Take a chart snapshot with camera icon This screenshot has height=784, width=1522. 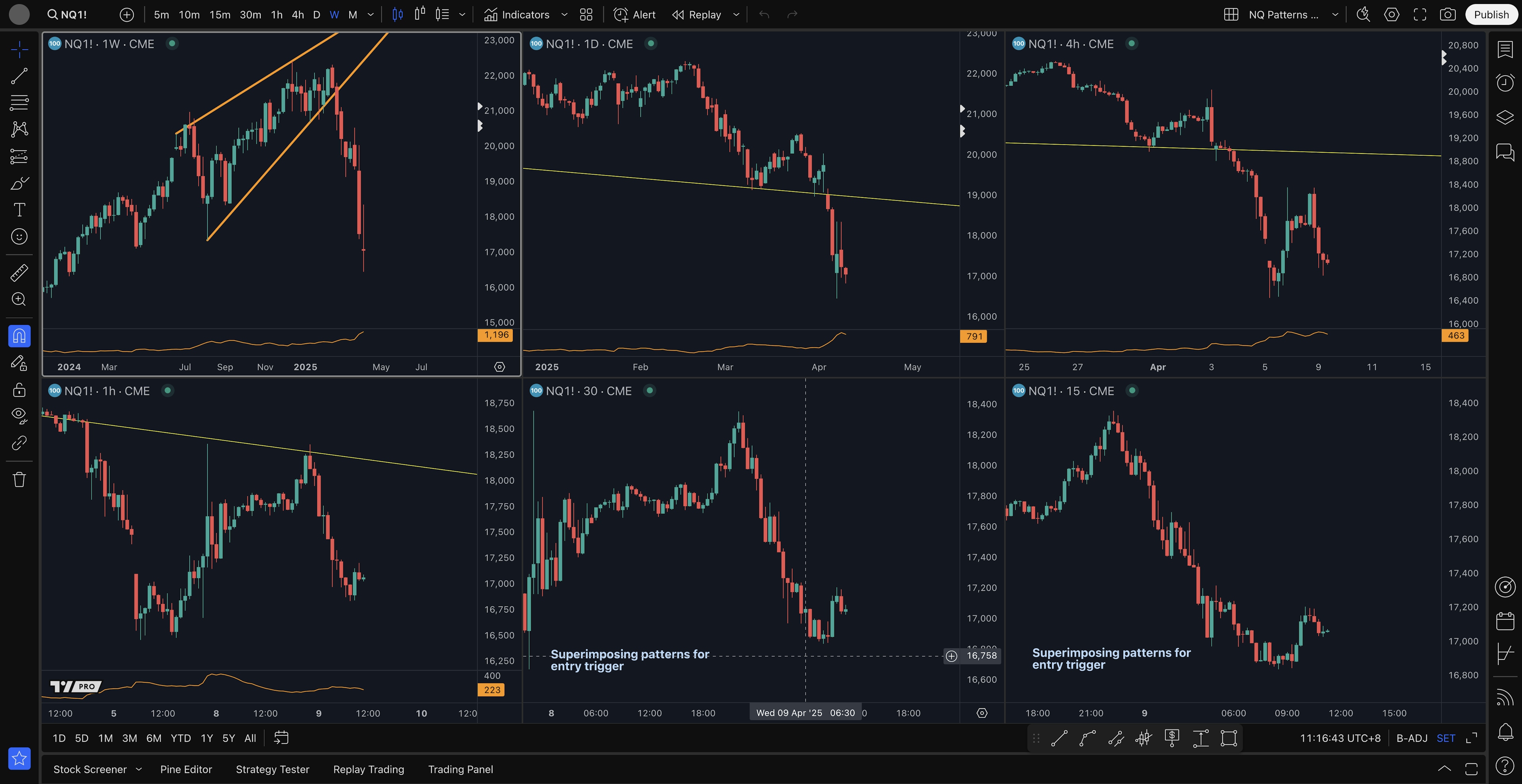[1447, 15]
